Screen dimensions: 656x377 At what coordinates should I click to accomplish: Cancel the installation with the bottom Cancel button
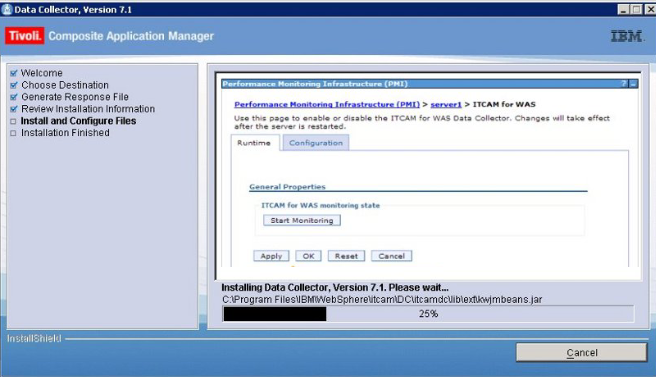click(x=582, y=352)
